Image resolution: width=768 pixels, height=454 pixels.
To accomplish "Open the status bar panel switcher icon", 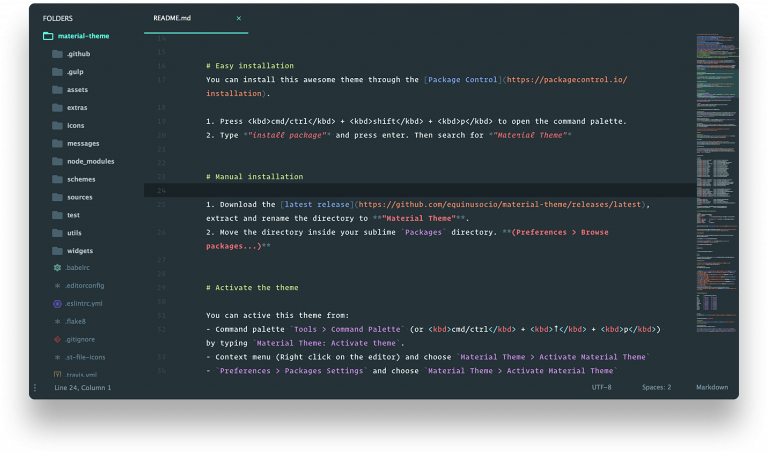I will [x=35, y=387].
